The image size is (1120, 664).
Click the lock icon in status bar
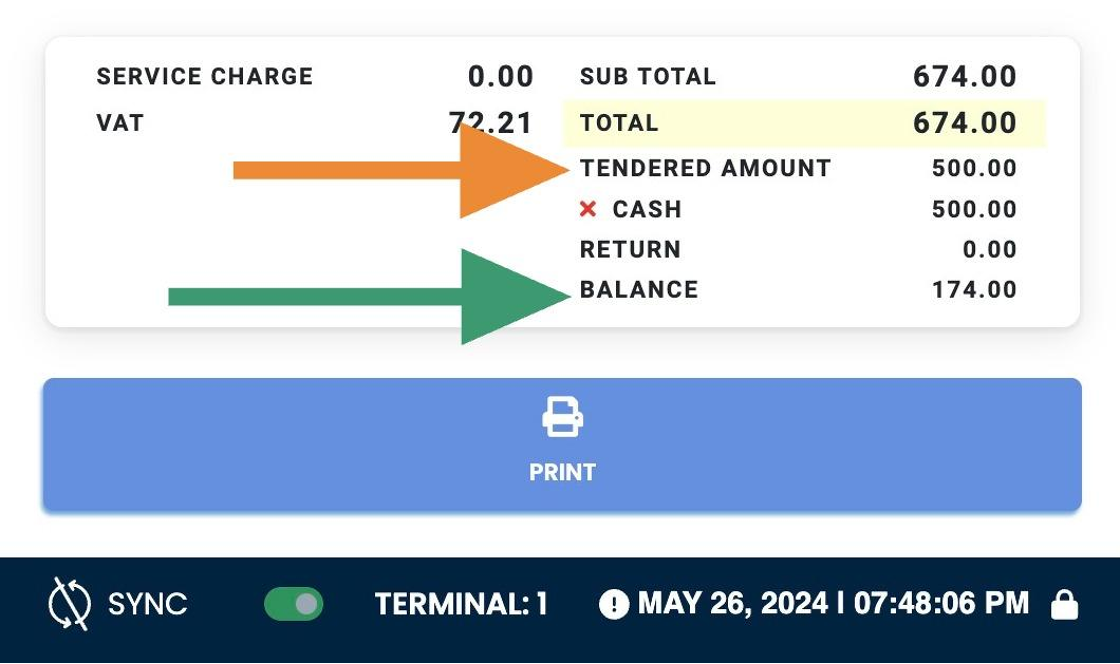point(1064,604)
